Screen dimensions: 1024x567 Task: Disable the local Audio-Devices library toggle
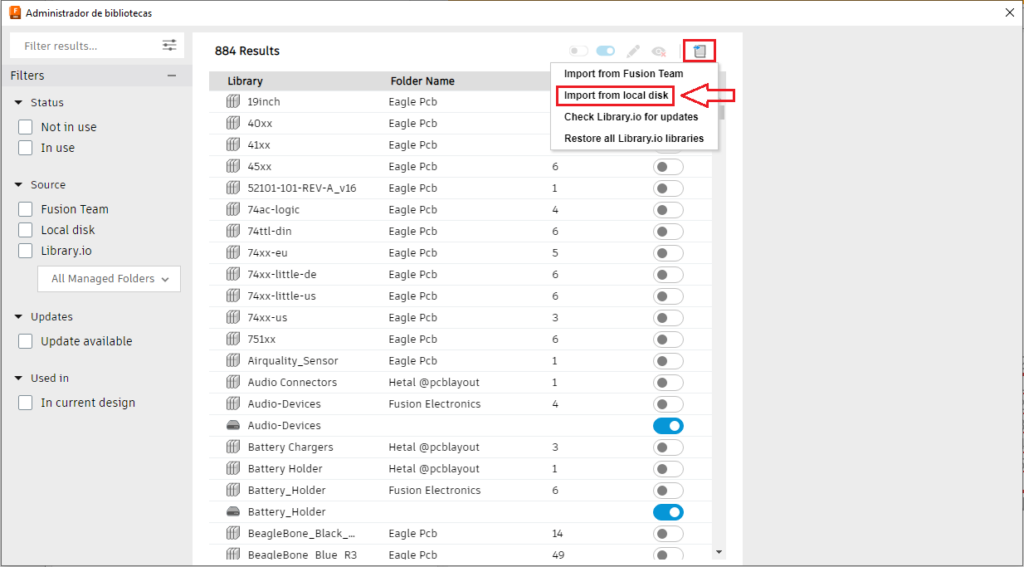(668, 426)
